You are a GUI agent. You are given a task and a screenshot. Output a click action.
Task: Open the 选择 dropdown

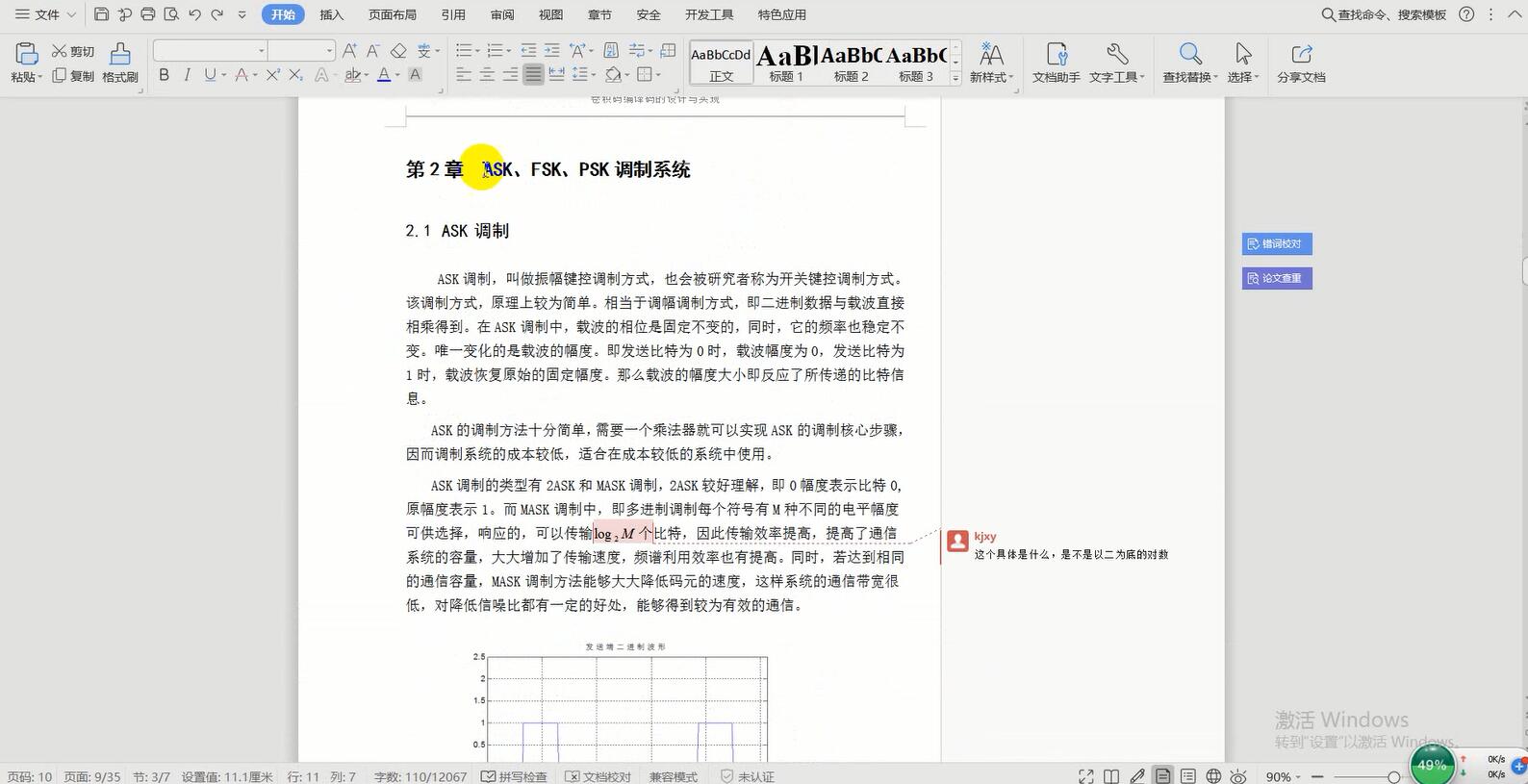(1243, 76)
